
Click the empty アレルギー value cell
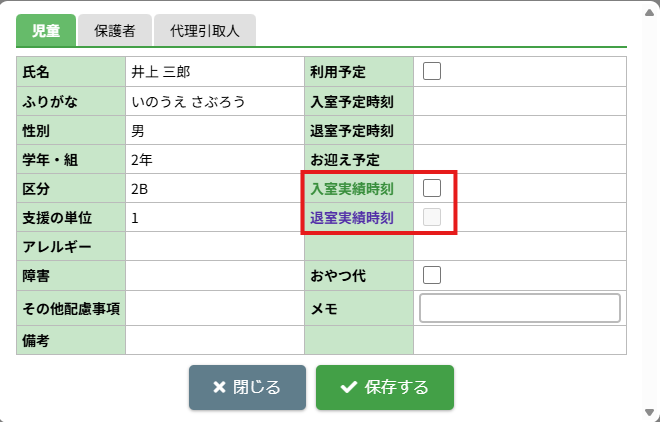(x=215, y=246)
